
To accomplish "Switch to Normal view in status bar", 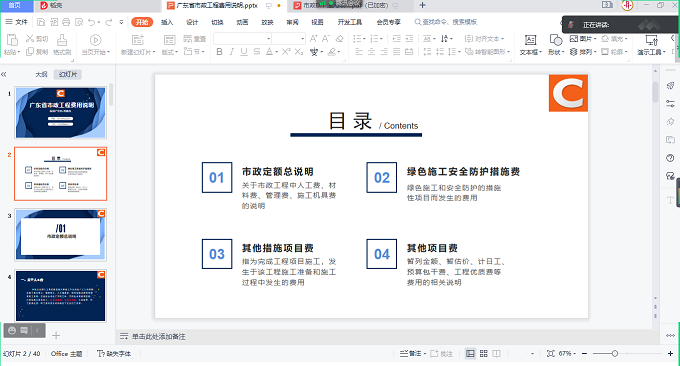I will tap(470, 353).
